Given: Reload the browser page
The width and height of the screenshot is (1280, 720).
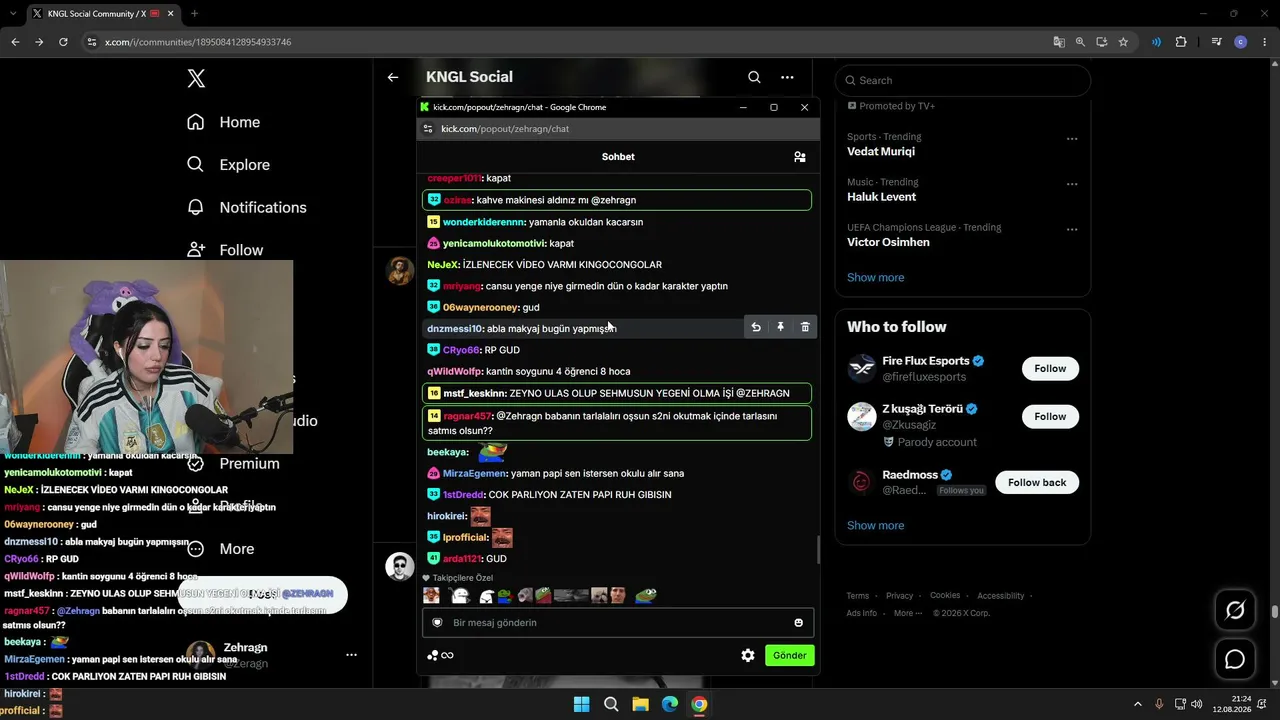Looking at the screenshot, I should [x=63, y=42].
